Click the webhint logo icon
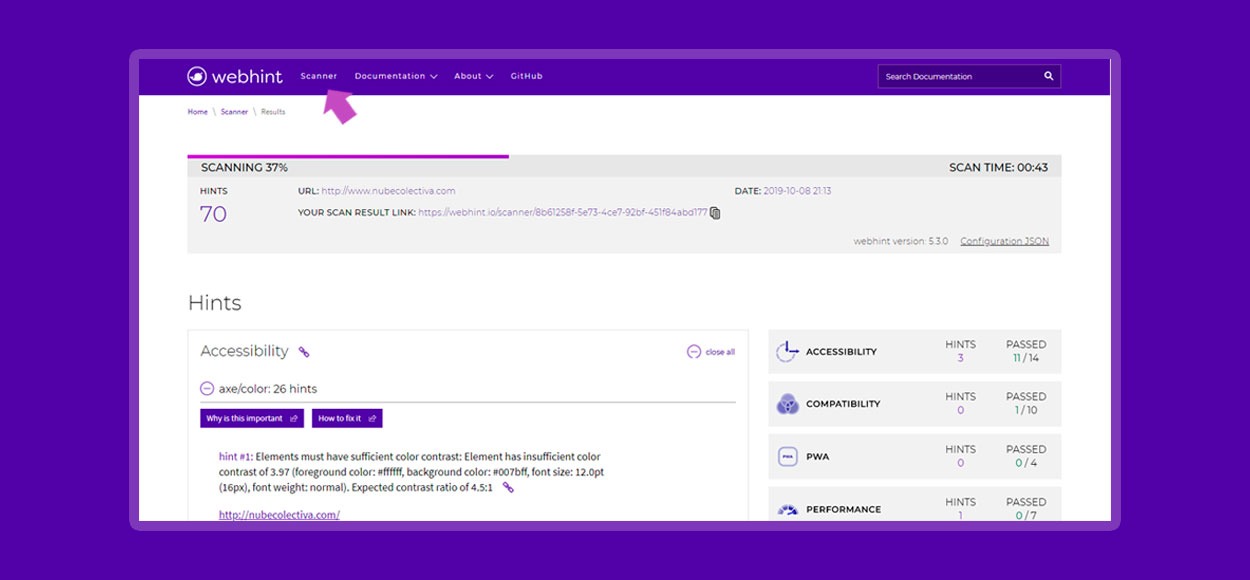This screenshot has height=580, width=1250. (197, 76)
